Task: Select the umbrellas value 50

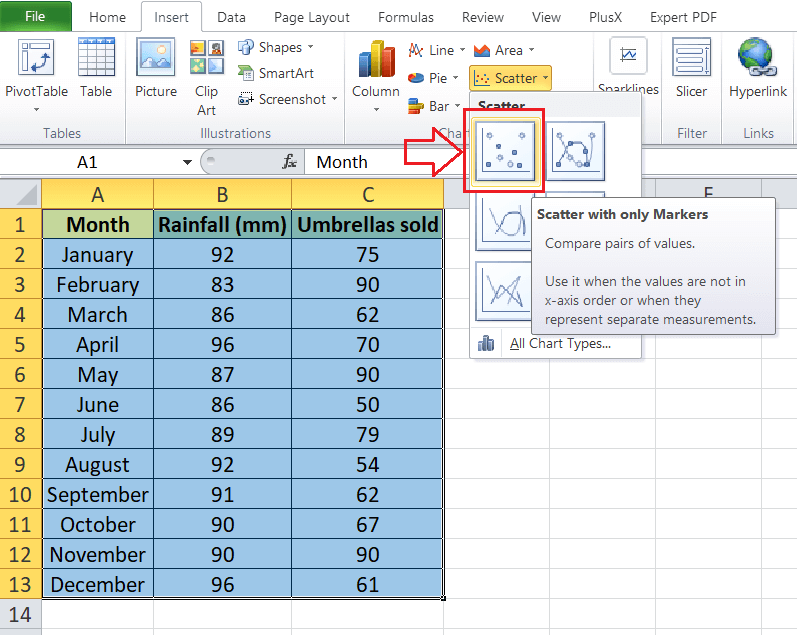Action: coord(367,404)
